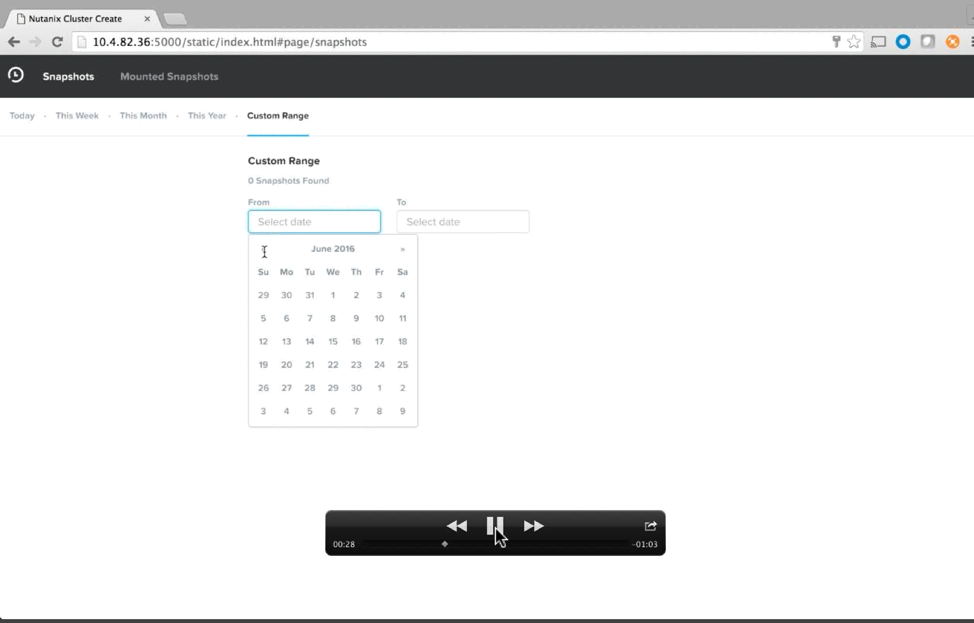Select the Custom Range tab

click(278, 116)
